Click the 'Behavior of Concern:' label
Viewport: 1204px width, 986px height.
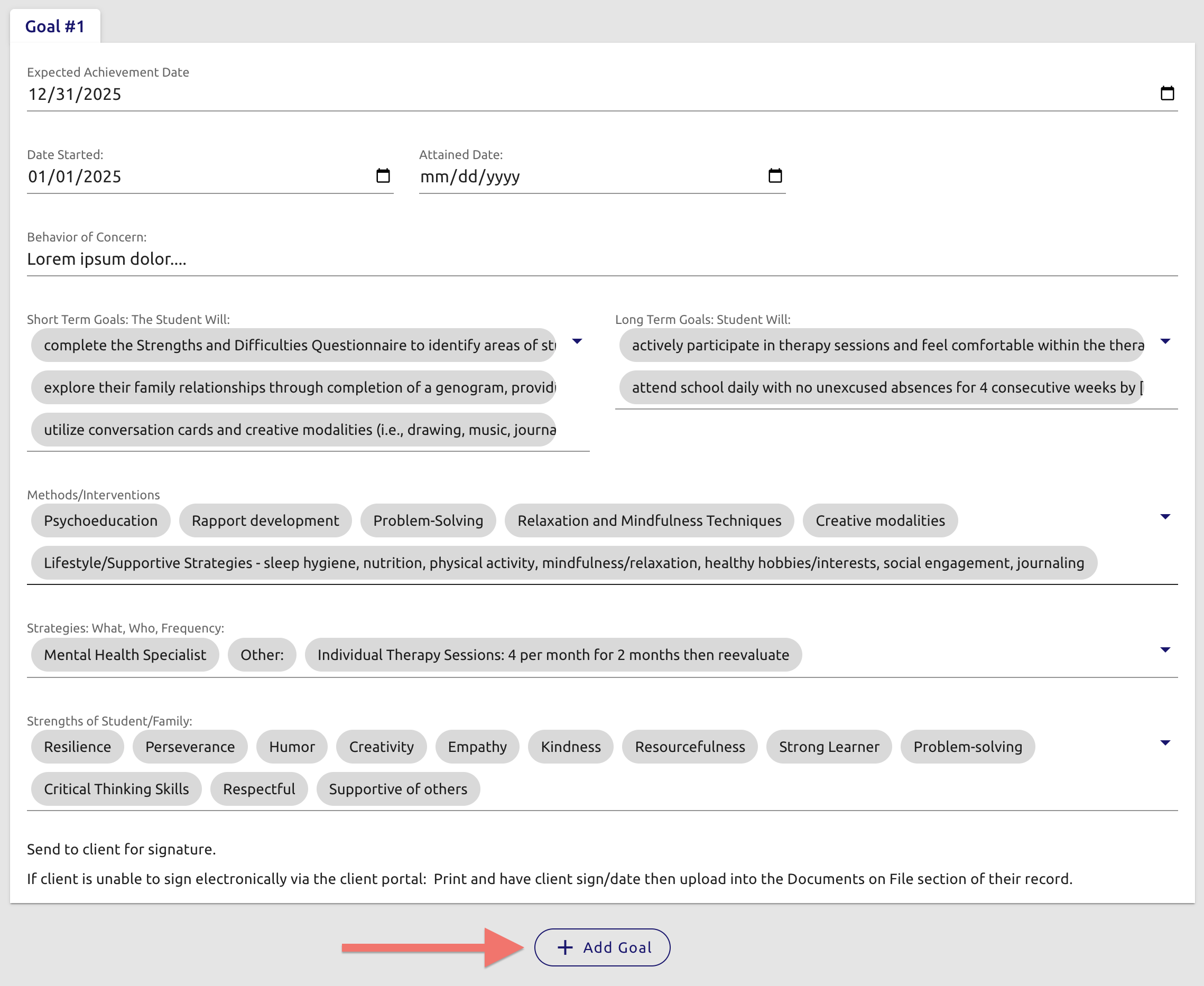tap(86, 237)
